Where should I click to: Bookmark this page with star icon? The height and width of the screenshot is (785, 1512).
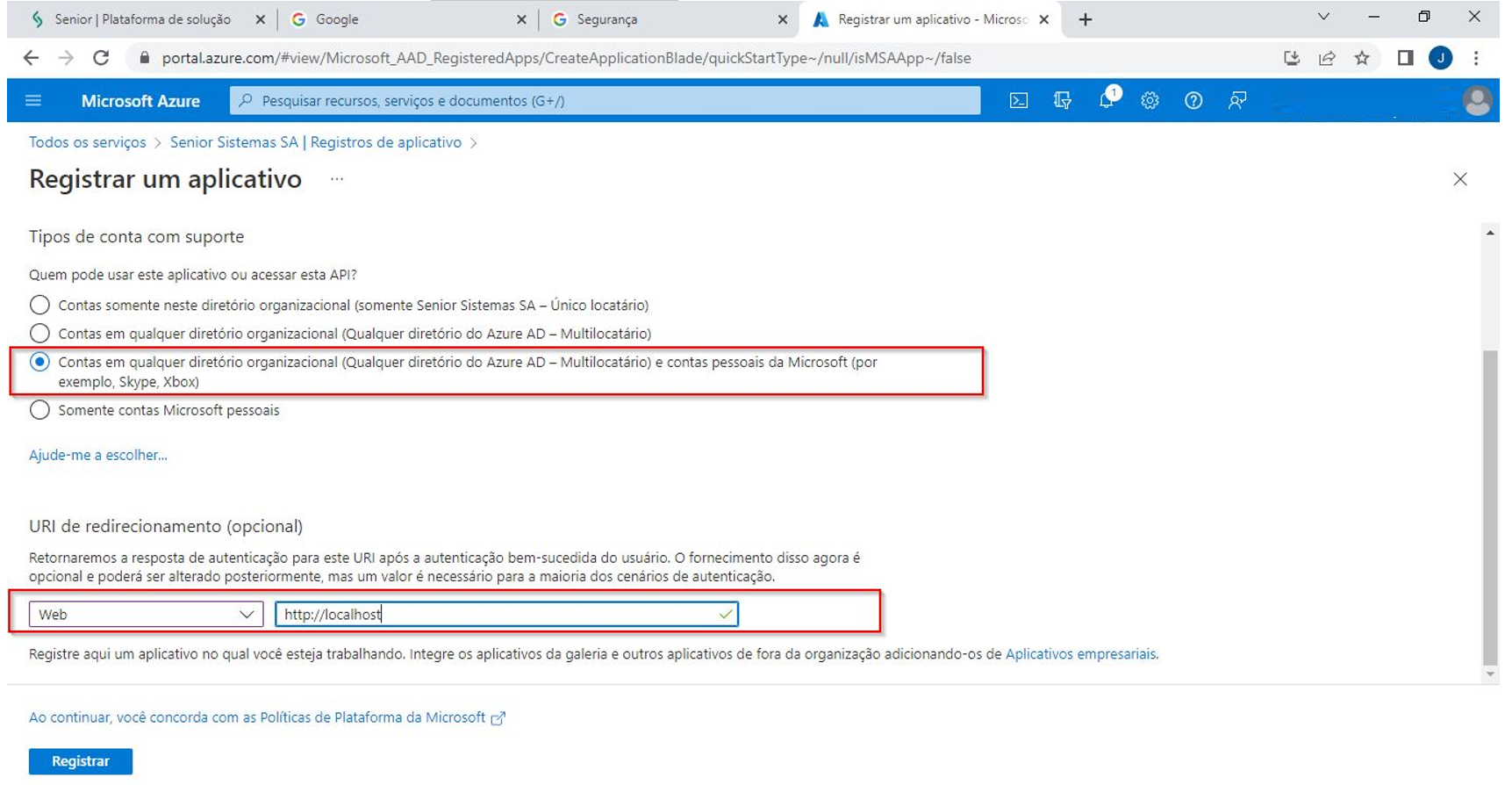point(1362,58)
